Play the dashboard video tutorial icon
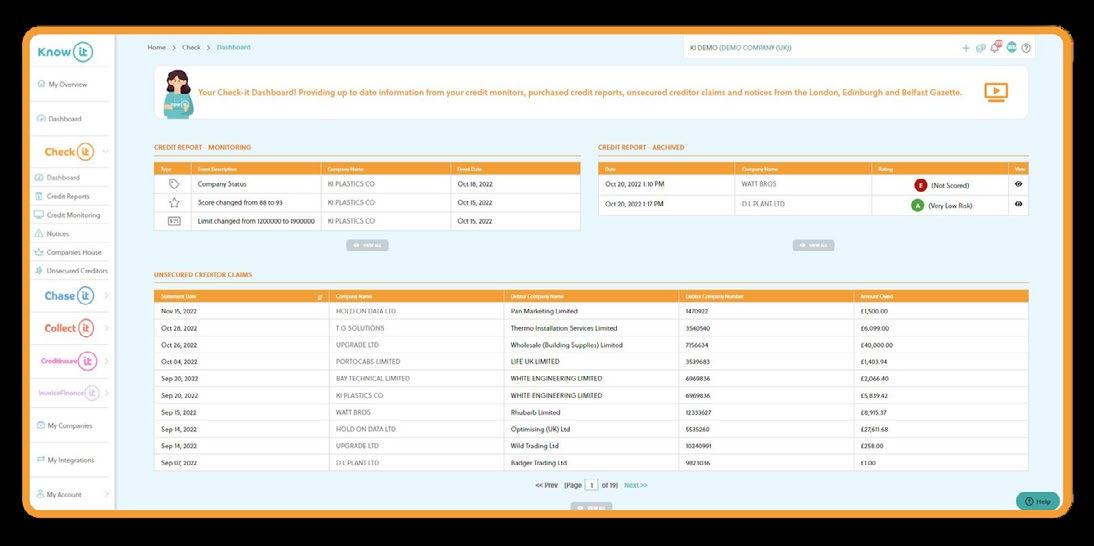Image resolution: width=1094 pixels, height=546 pixels. (x=996, y=92)
